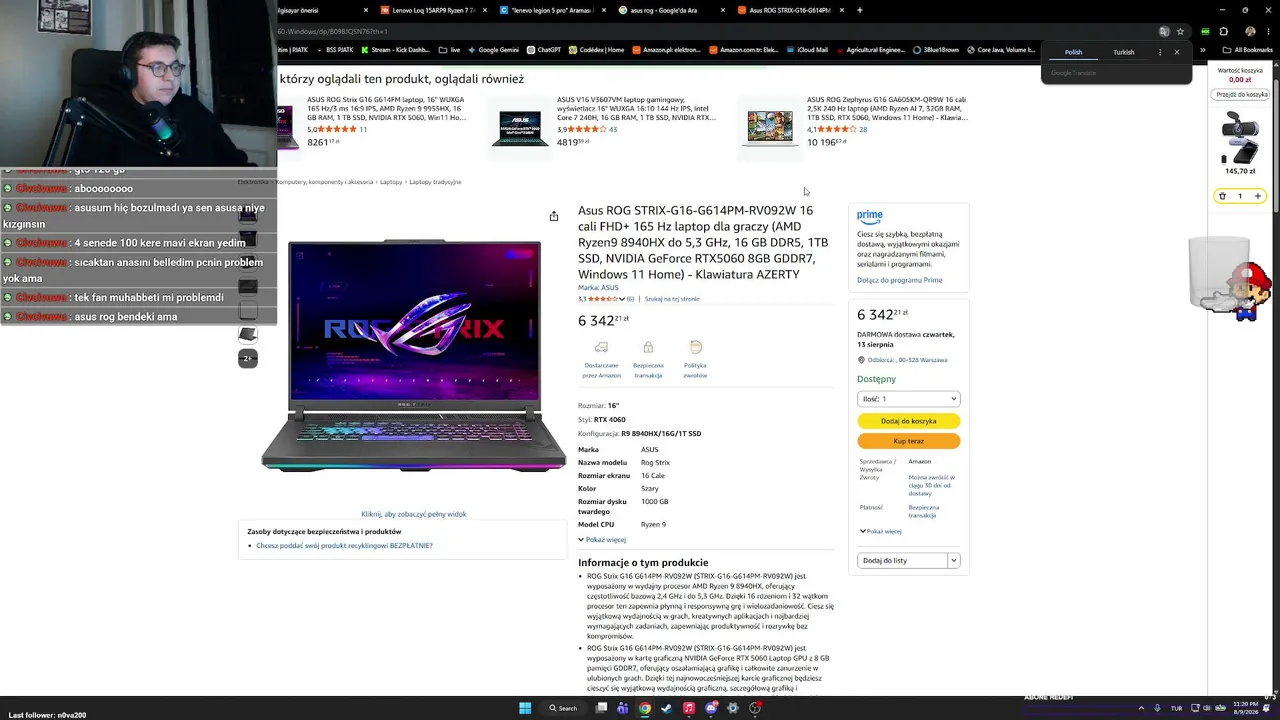Open the settings gear app on taskbar
Viewport: 1280px width, 720px height.
click(733, 708)
